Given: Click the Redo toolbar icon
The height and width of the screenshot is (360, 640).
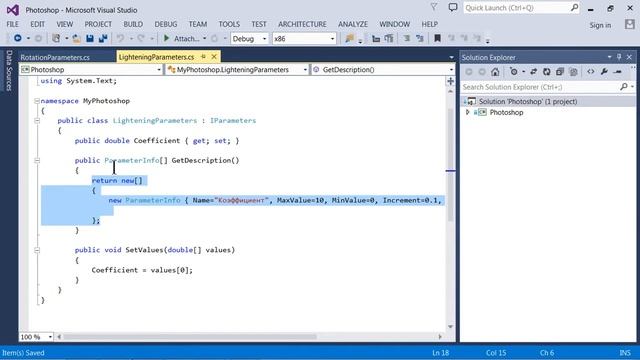Looking at the screenshot, I should point(141,38).
